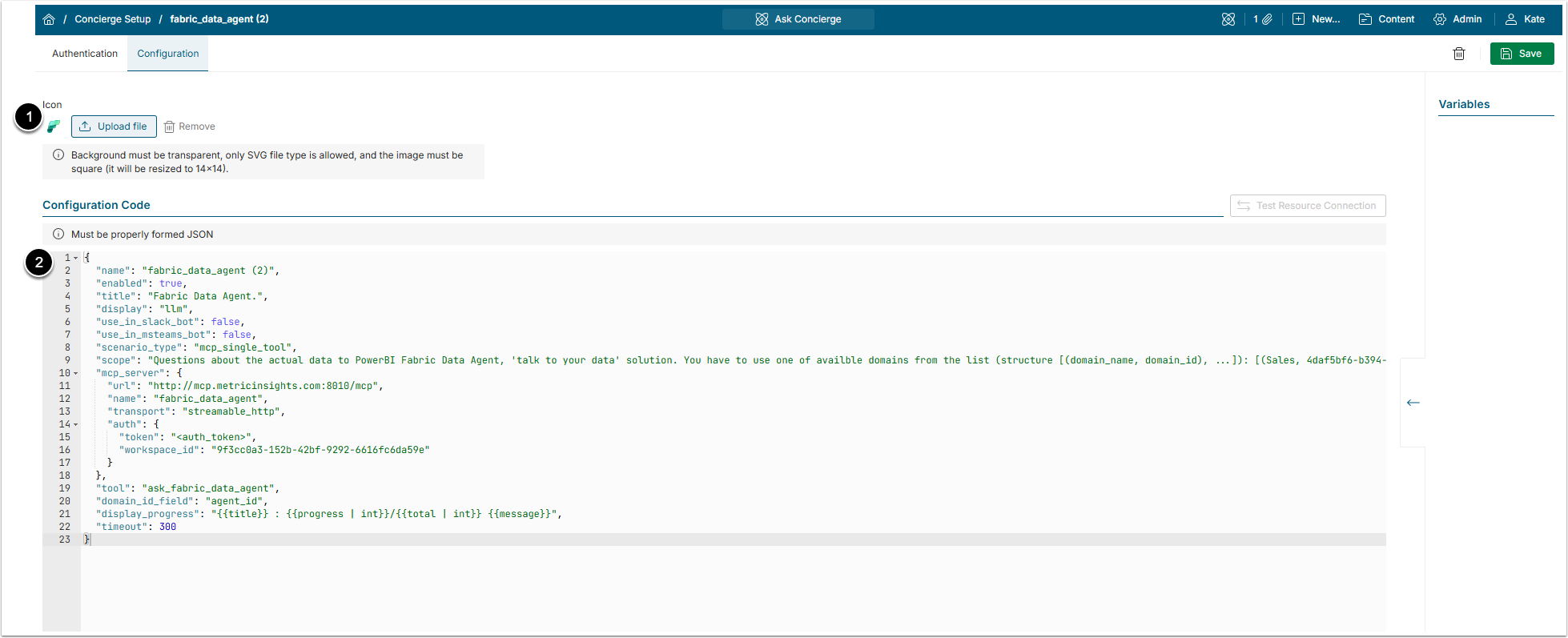Click the fabric_data_agent (2) breadcrumb
Image resolution: width=1568 pixels, height=638 pixels.
pyautogui.click(x=219, y=19)
